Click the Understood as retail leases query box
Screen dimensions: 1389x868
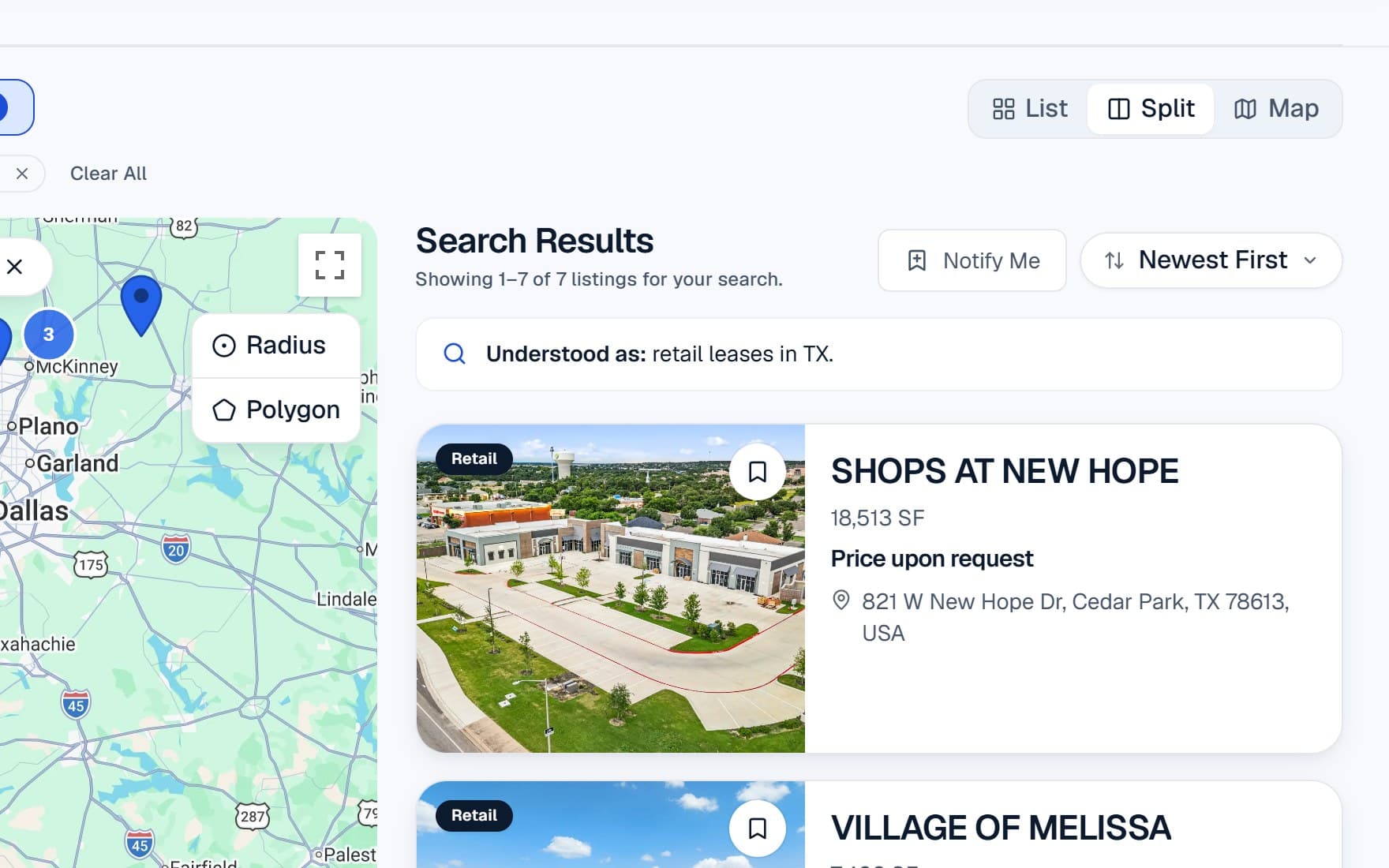coord(878,354)
